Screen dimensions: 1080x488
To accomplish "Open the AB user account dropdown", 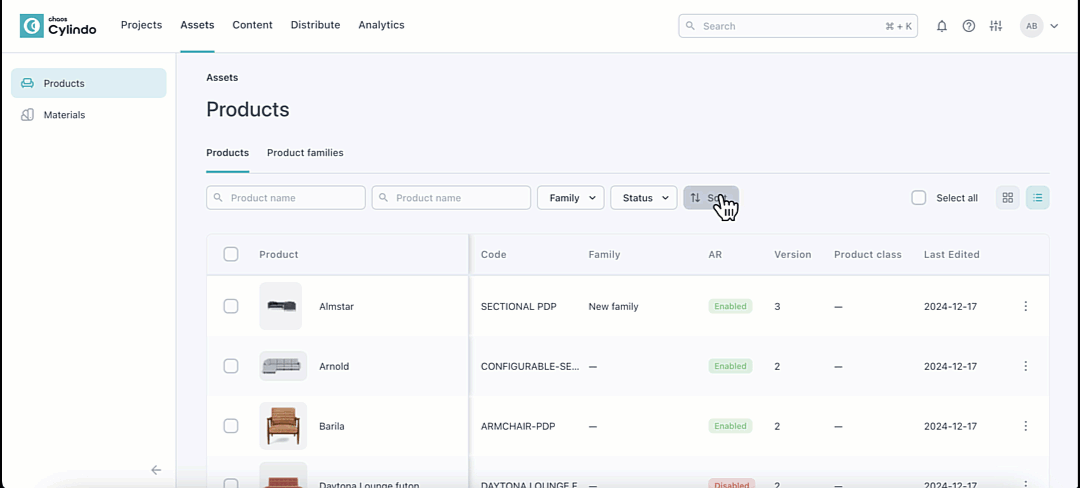I will [x=1039, y=26].
